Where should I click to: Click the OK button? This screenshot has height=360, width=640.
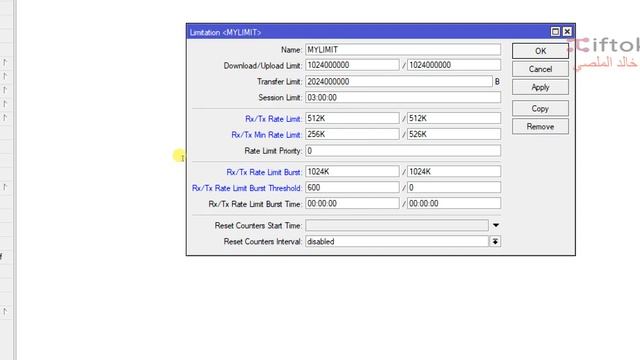coord(540,51)
